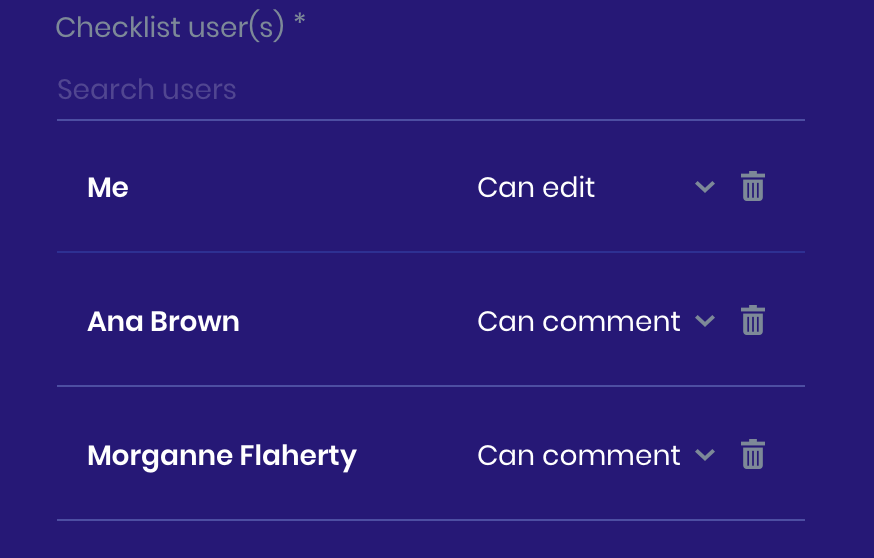Open Morganne Flaherty's Can comment dropdown

596,455
